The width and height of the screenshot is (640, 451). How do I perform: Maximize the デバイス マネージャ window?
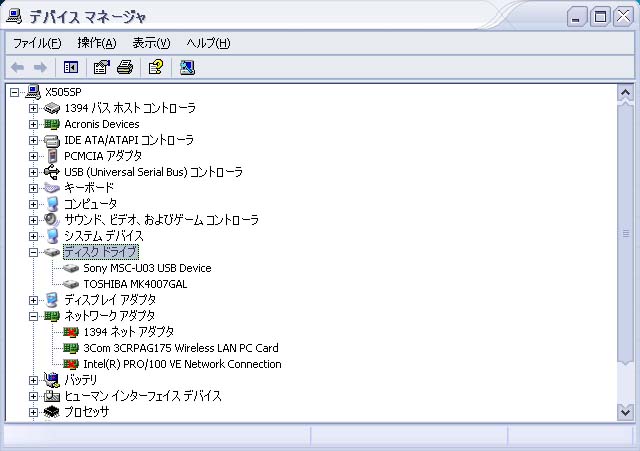click(600, 17)
